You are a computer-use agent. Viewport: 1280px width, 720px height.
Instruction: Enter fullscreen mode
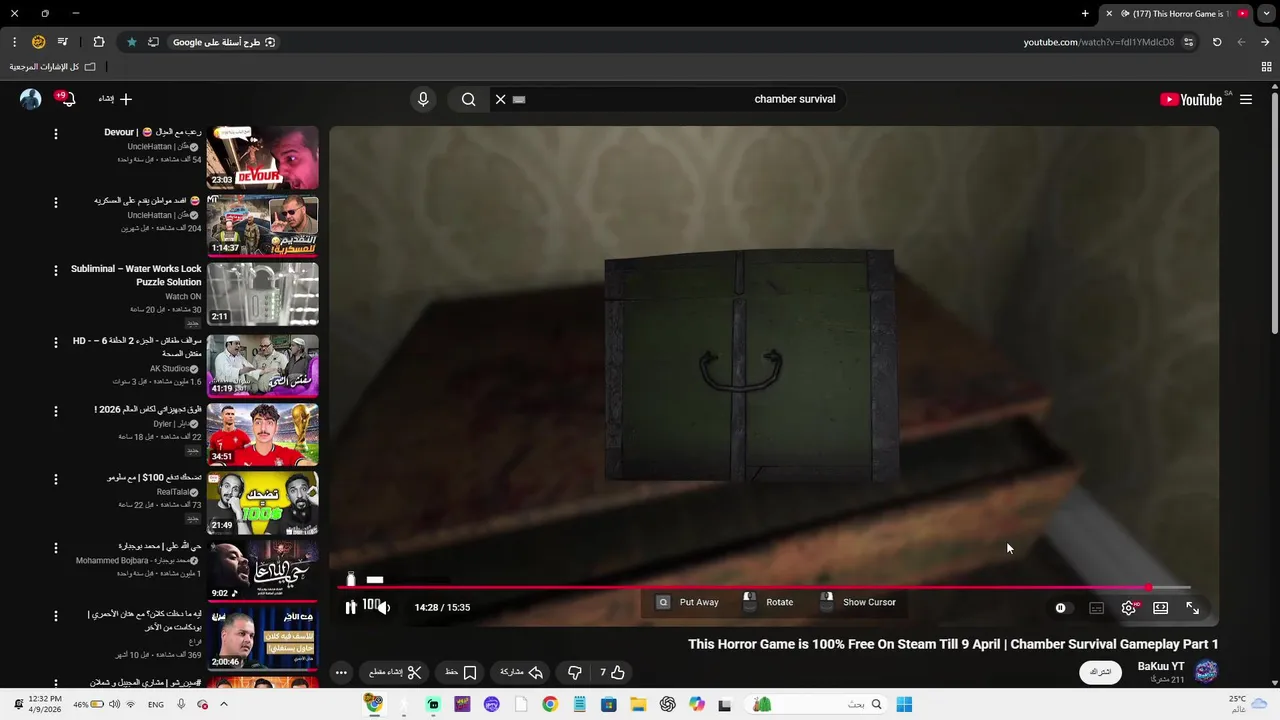pos(1192,608)
